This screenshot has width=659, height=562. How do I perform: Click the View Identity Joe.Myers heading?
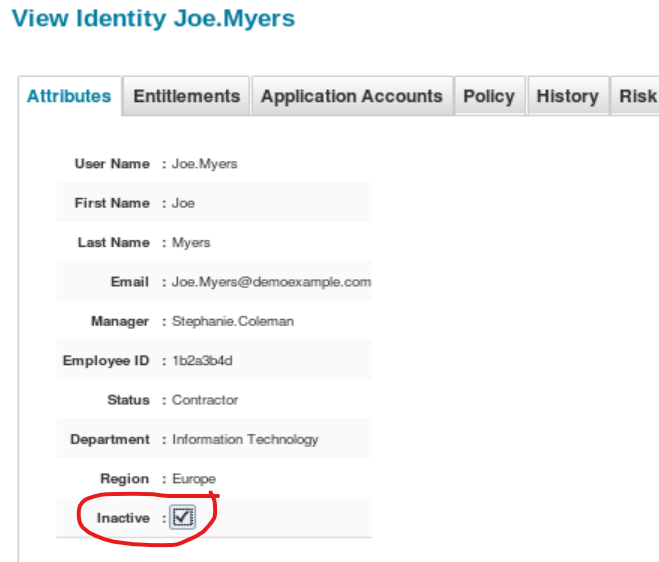pyautogui.click(x=153, y=18)
